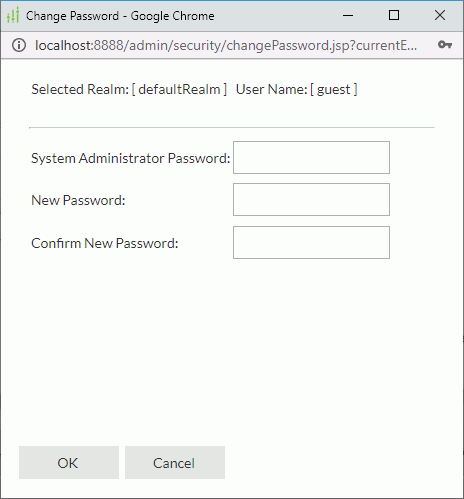Click the guest user name text
Image resolution: width=464 pixels, height=499 pixels.
334,90
